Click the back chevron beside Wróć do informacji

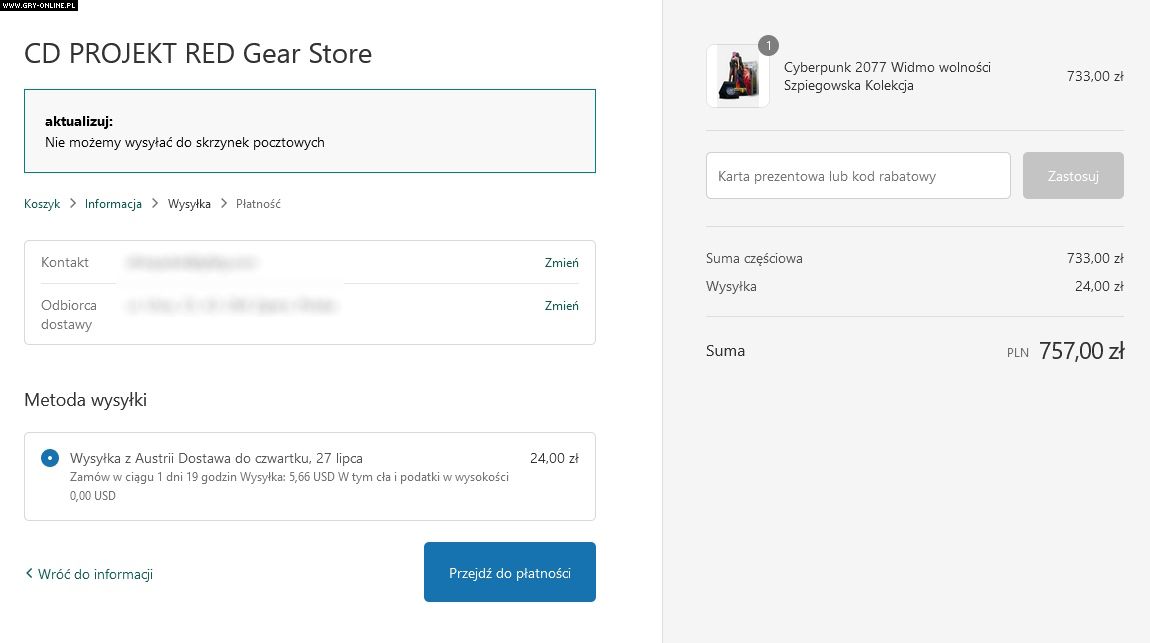pos(29,574)
